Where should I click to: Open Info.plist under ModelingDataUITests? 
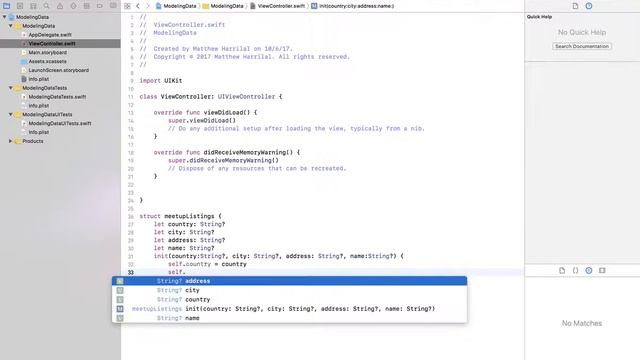pos(38,132)
